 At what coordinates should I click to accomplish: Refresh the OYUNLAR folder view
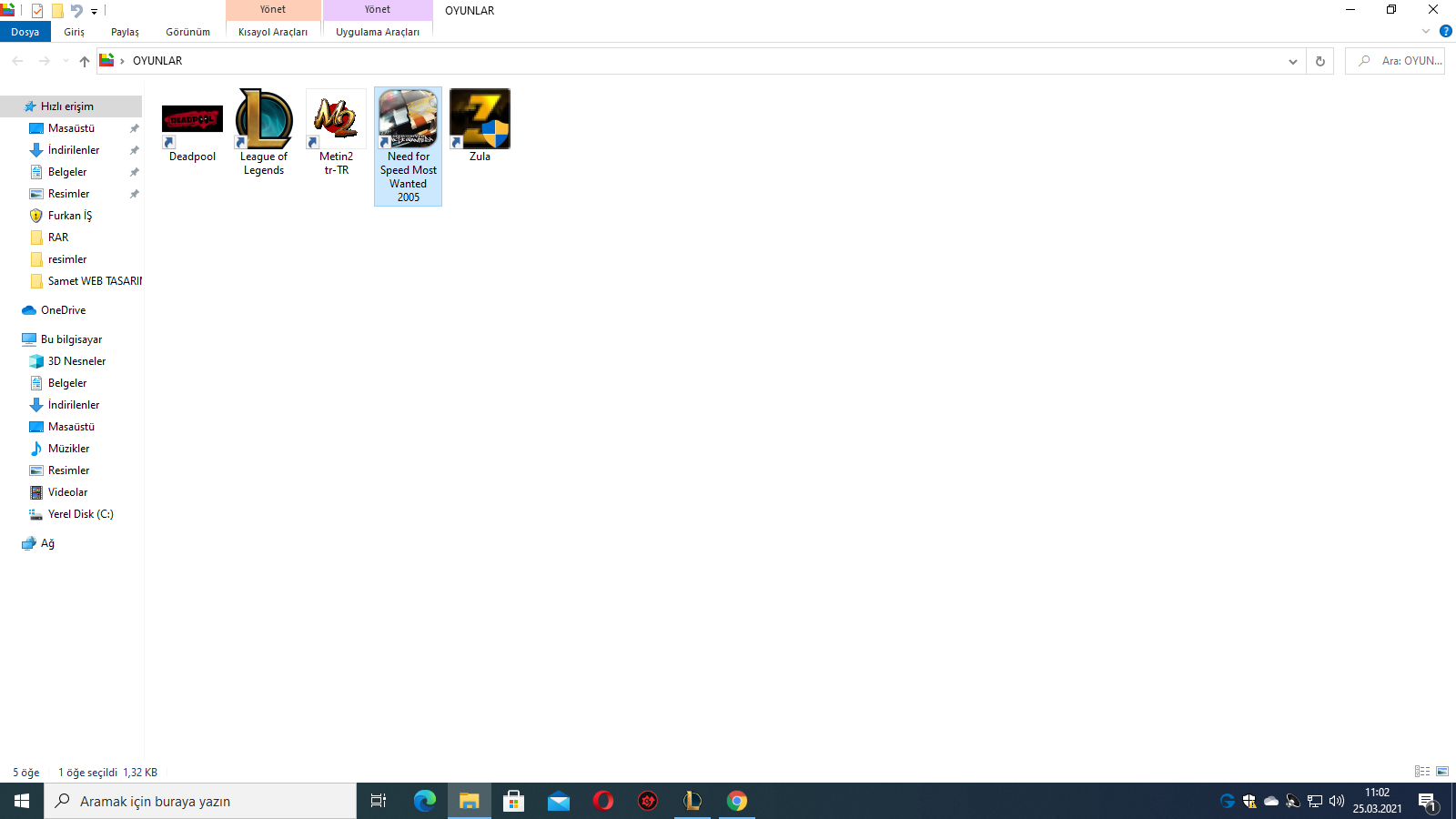(1319, 61)
